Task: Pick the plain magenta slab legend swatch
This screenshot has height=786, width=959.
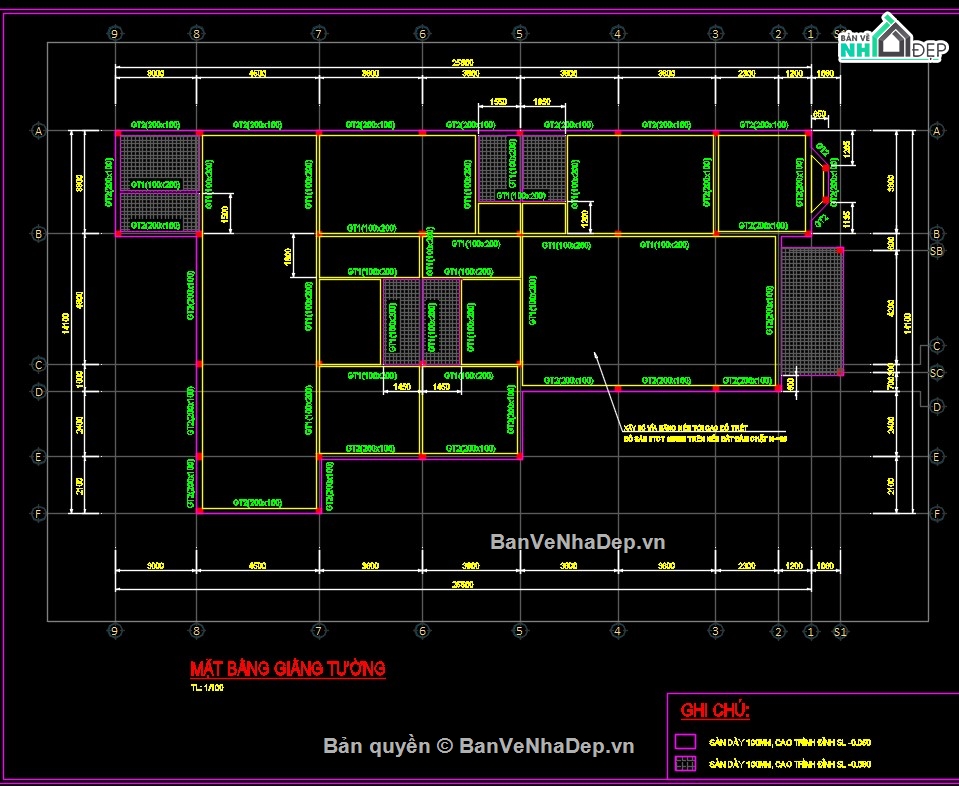Action: 685,741
